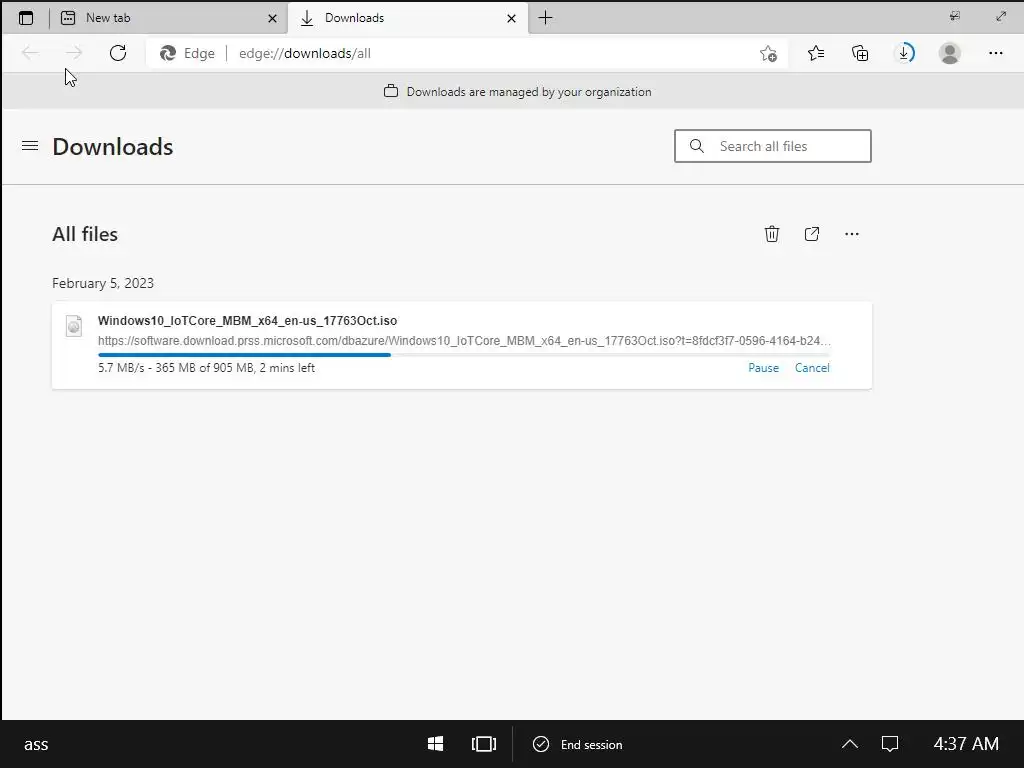Open the Windows Start button
Viewport: 1024px width, 768px height.
click(x=436, y=744)
